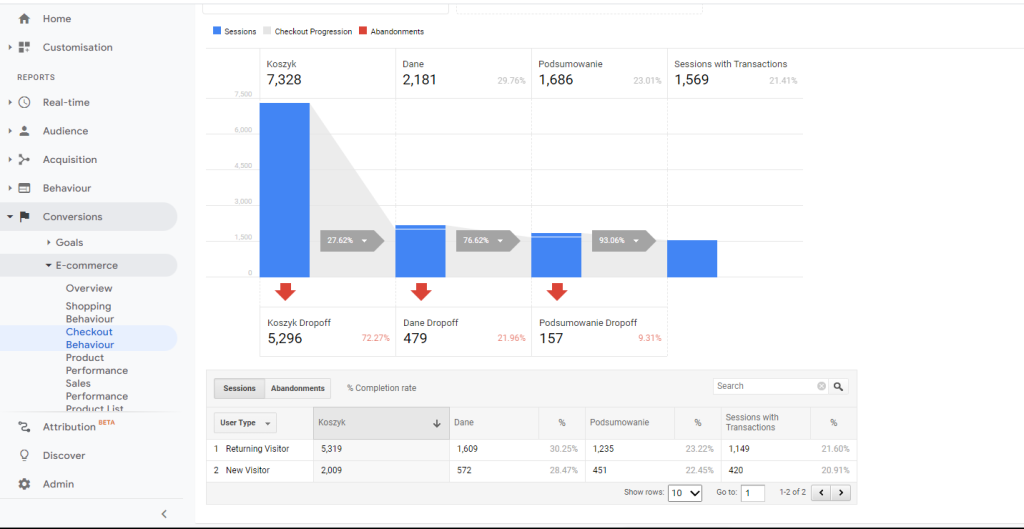1024x529 pixels.
Task: Click the table Search input field
Action: pos(765,386)
